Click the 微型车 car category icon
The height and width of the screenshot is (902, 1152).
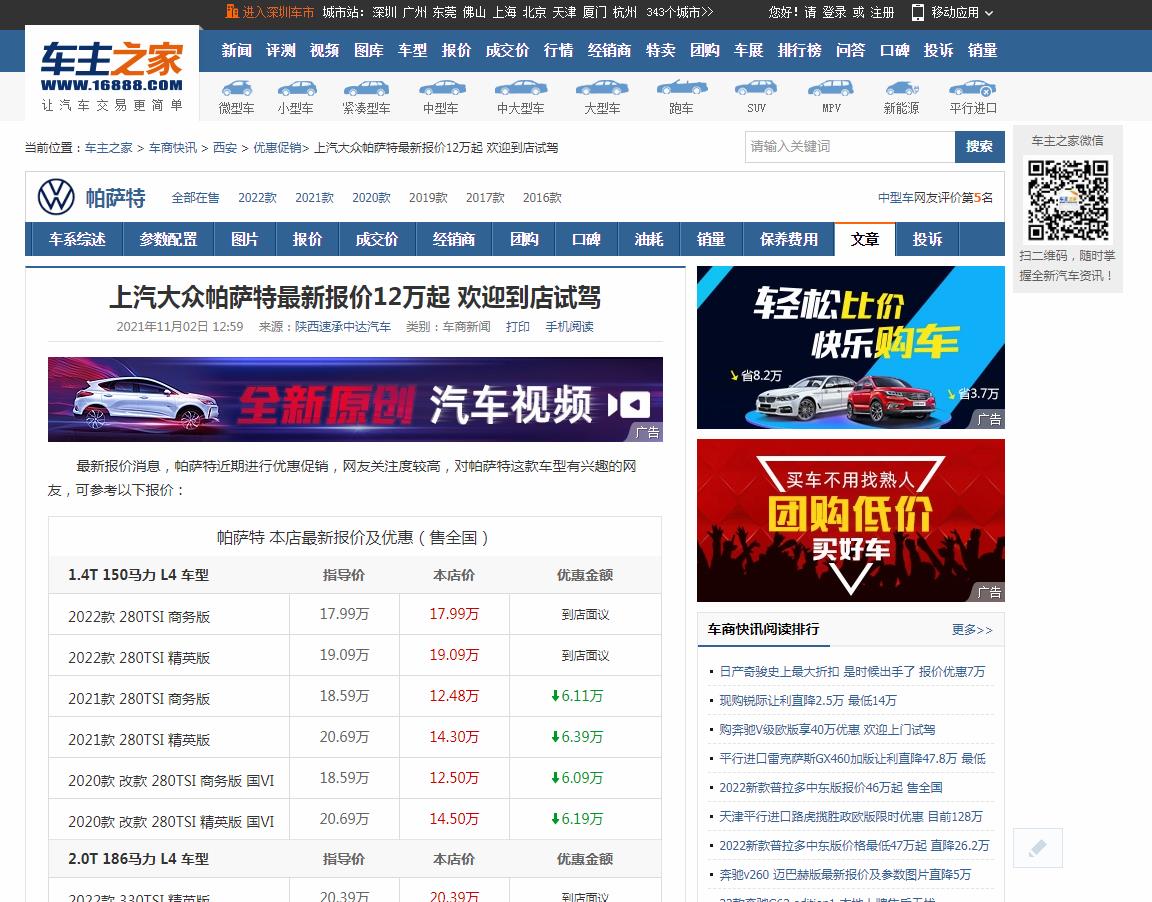point(237,89)
